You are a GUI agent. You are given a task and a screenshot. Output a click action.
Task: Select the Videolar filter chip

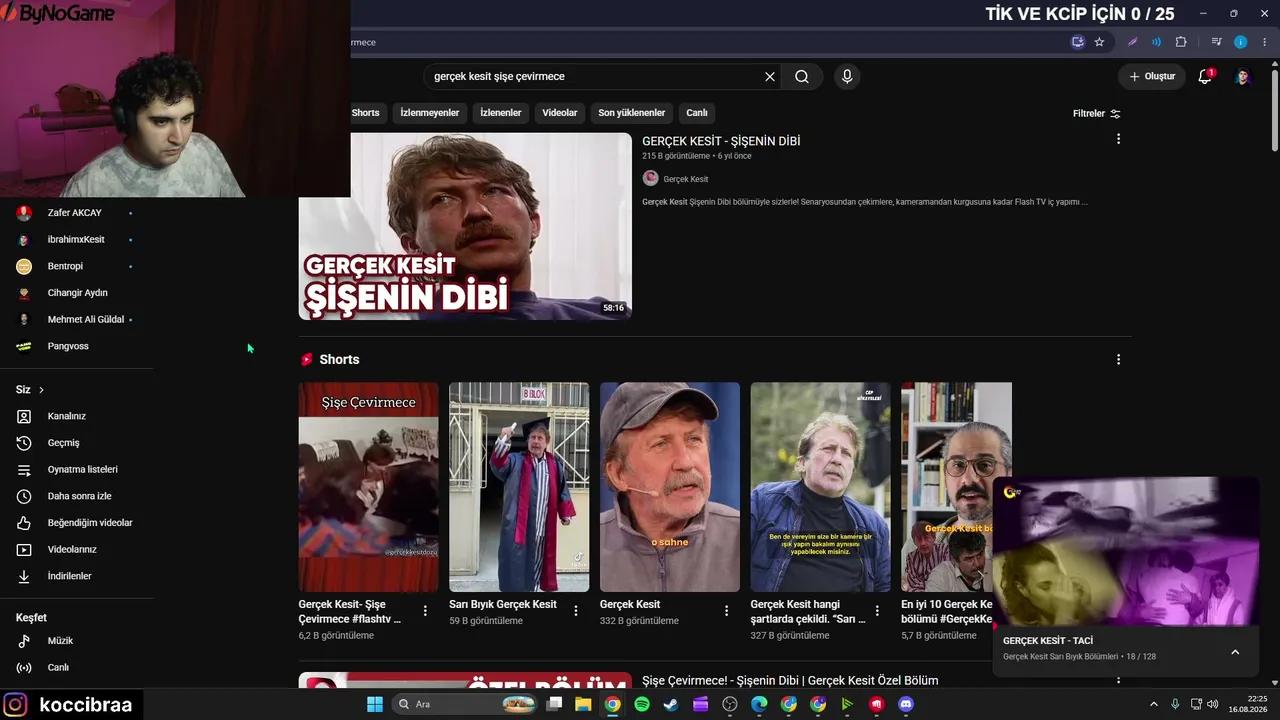coord(560,113)
